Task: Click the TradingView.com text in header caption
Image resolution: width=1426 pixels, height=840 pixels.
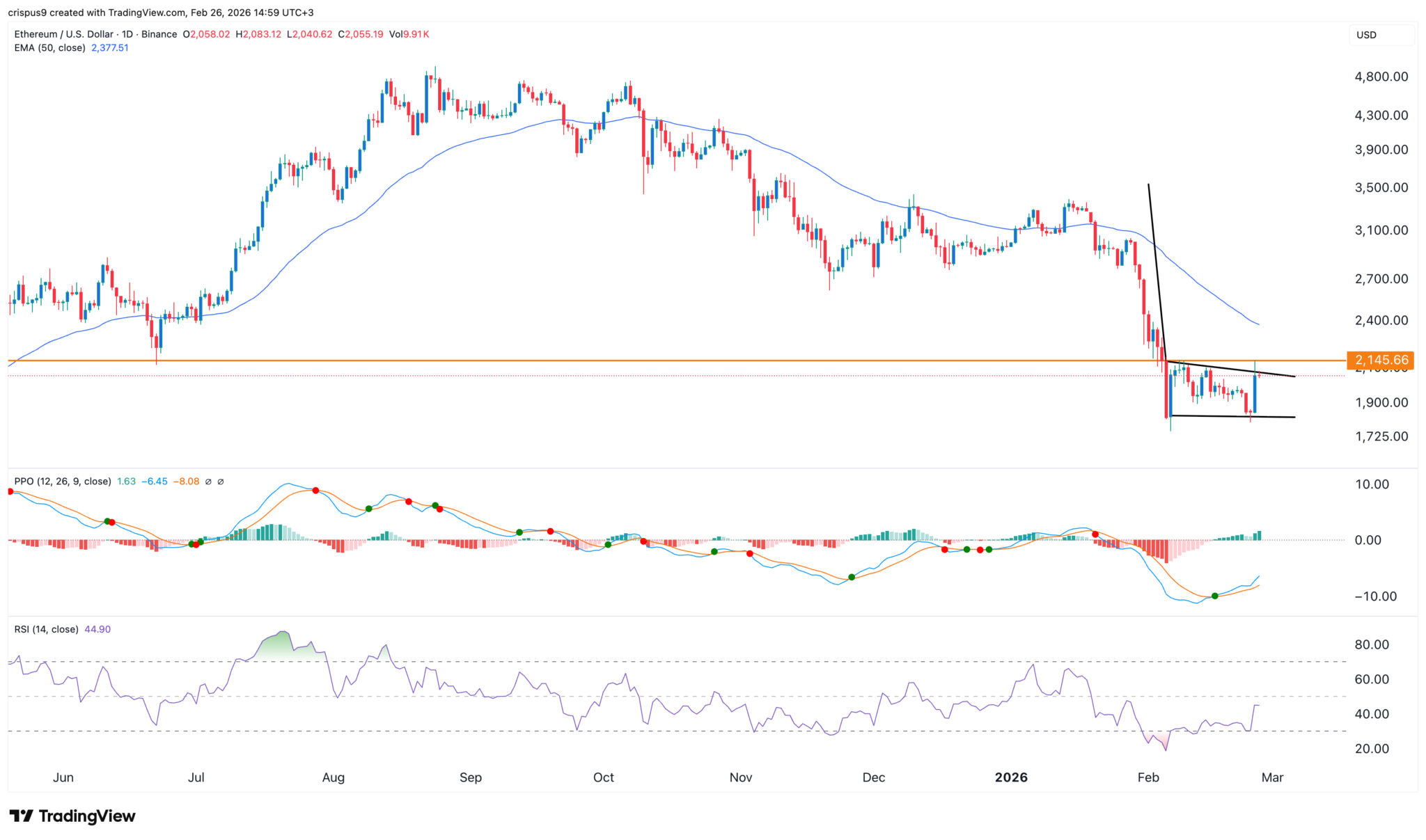Action: point(147,13)
